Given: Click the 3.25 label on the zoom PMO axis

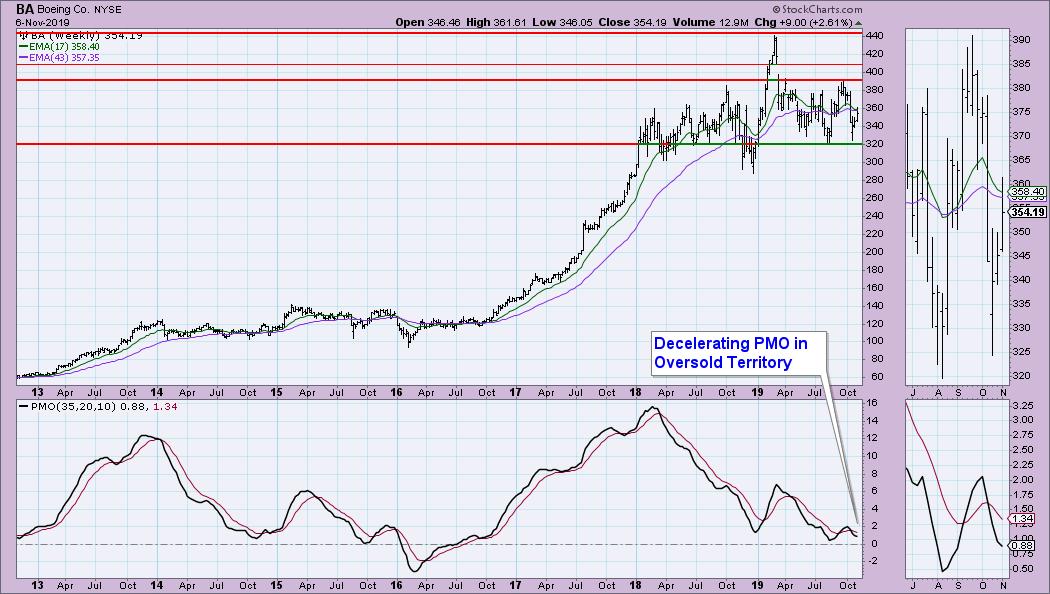Looking at the screenshot, I should pyautogui.click(x=1023, y=406).
